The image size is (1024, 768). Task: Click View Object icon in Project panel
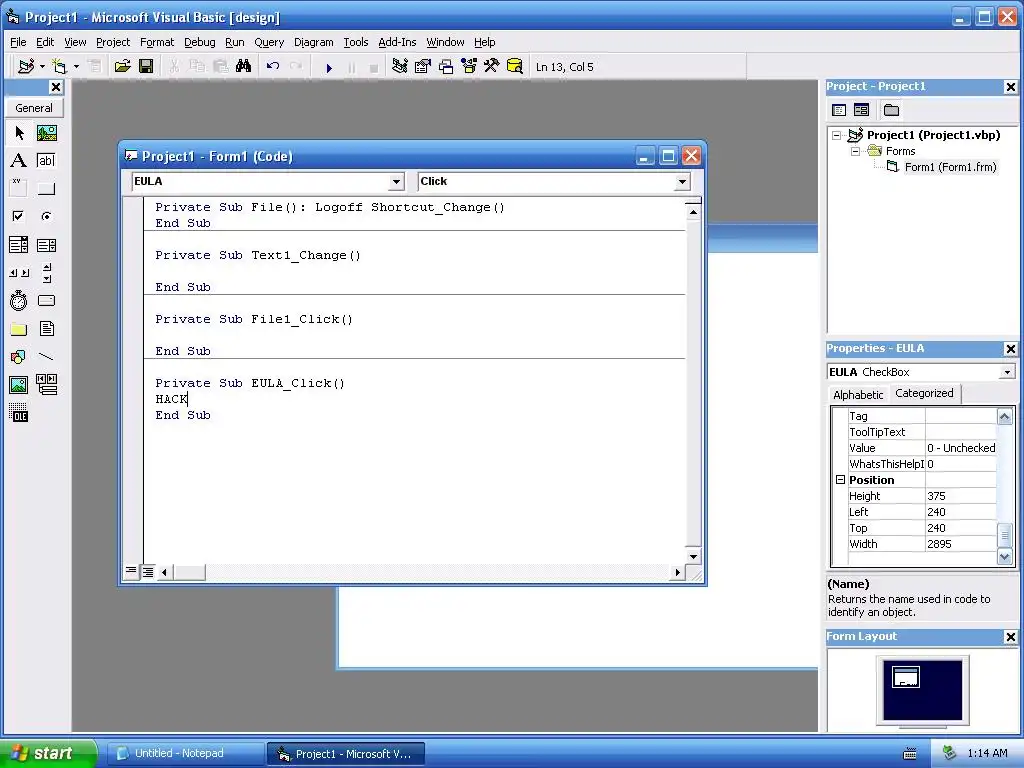[x=862, y=110]
